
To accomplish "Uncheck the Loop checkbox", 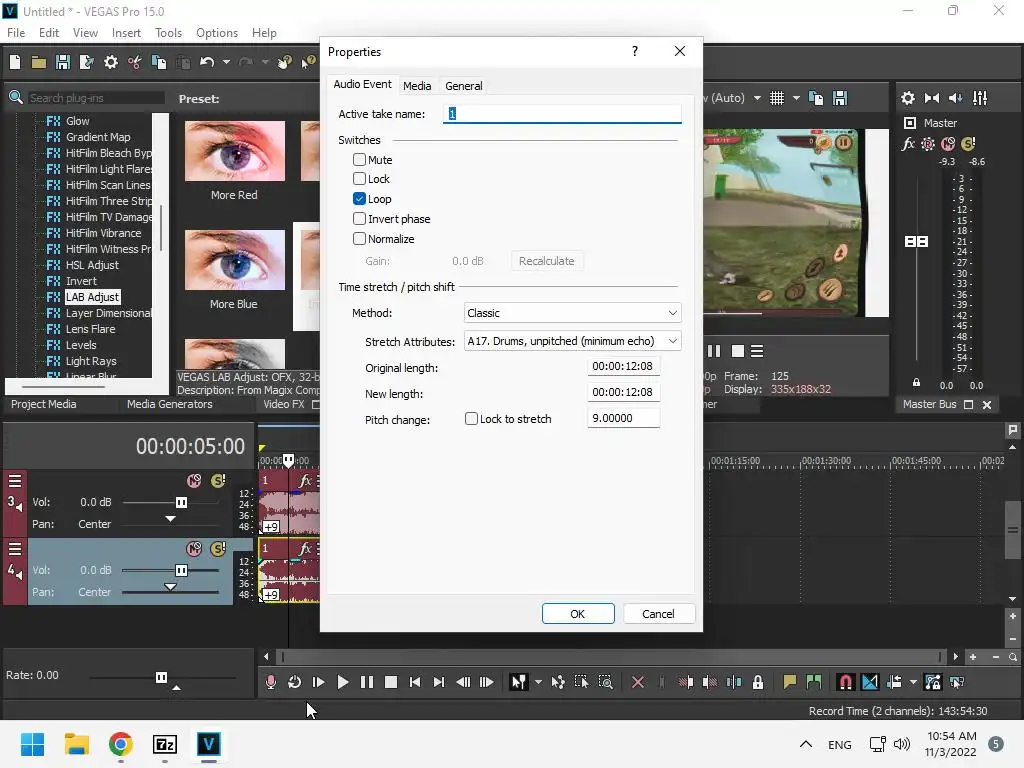I will [359, 199].
